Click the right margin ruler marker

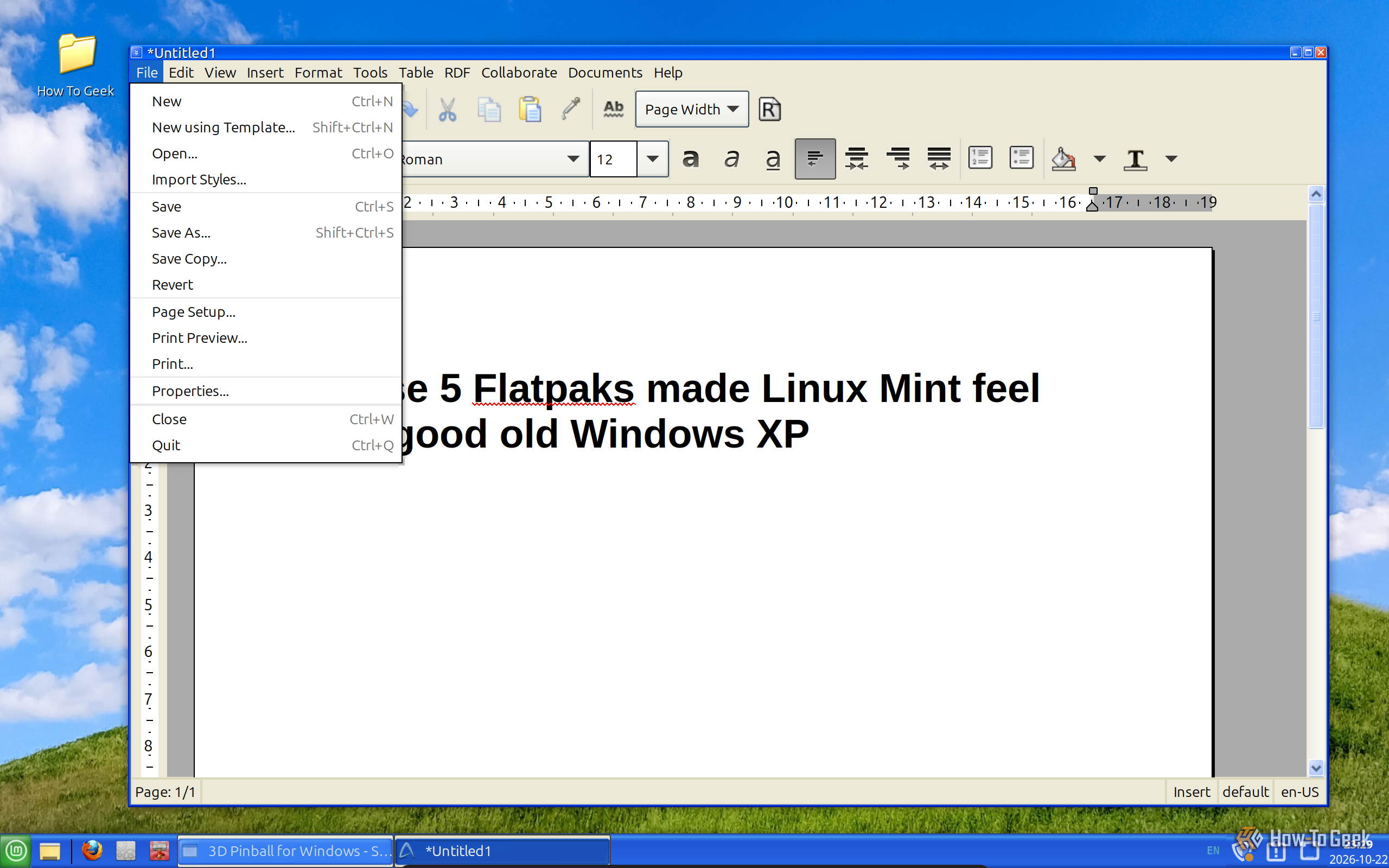(x=1092, y=200)
